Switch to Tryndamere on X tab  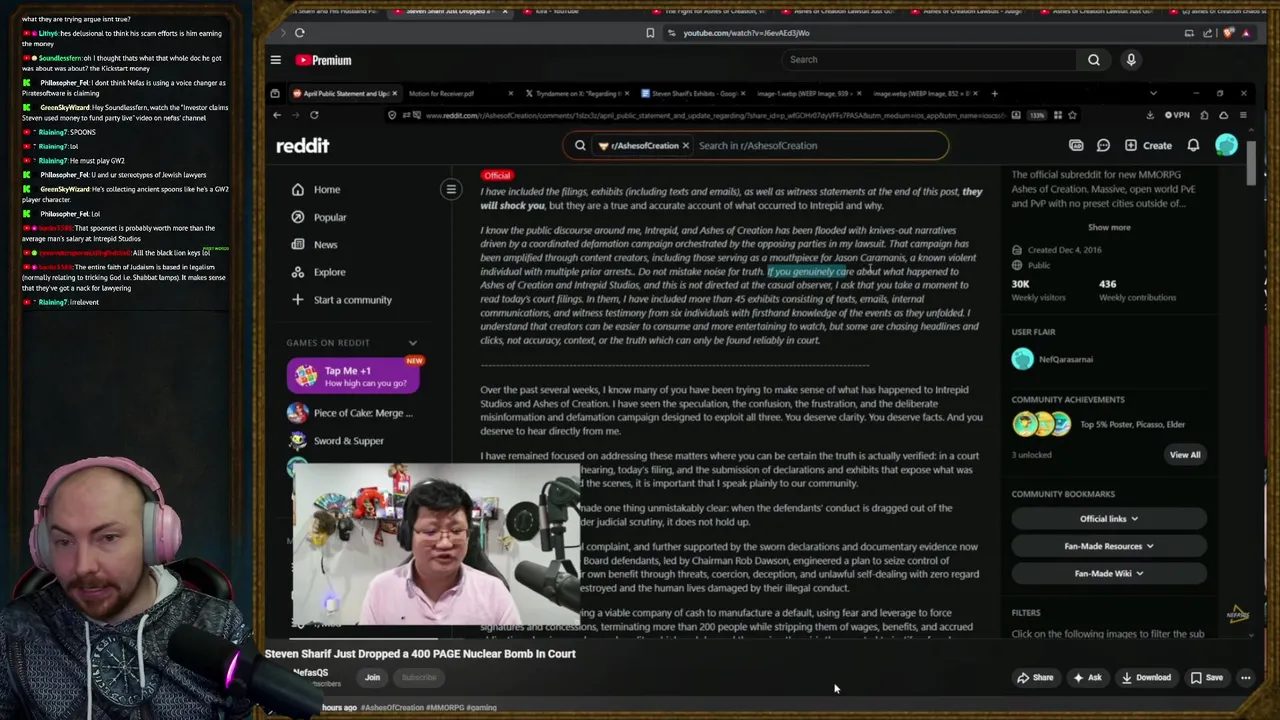[578, 94]
